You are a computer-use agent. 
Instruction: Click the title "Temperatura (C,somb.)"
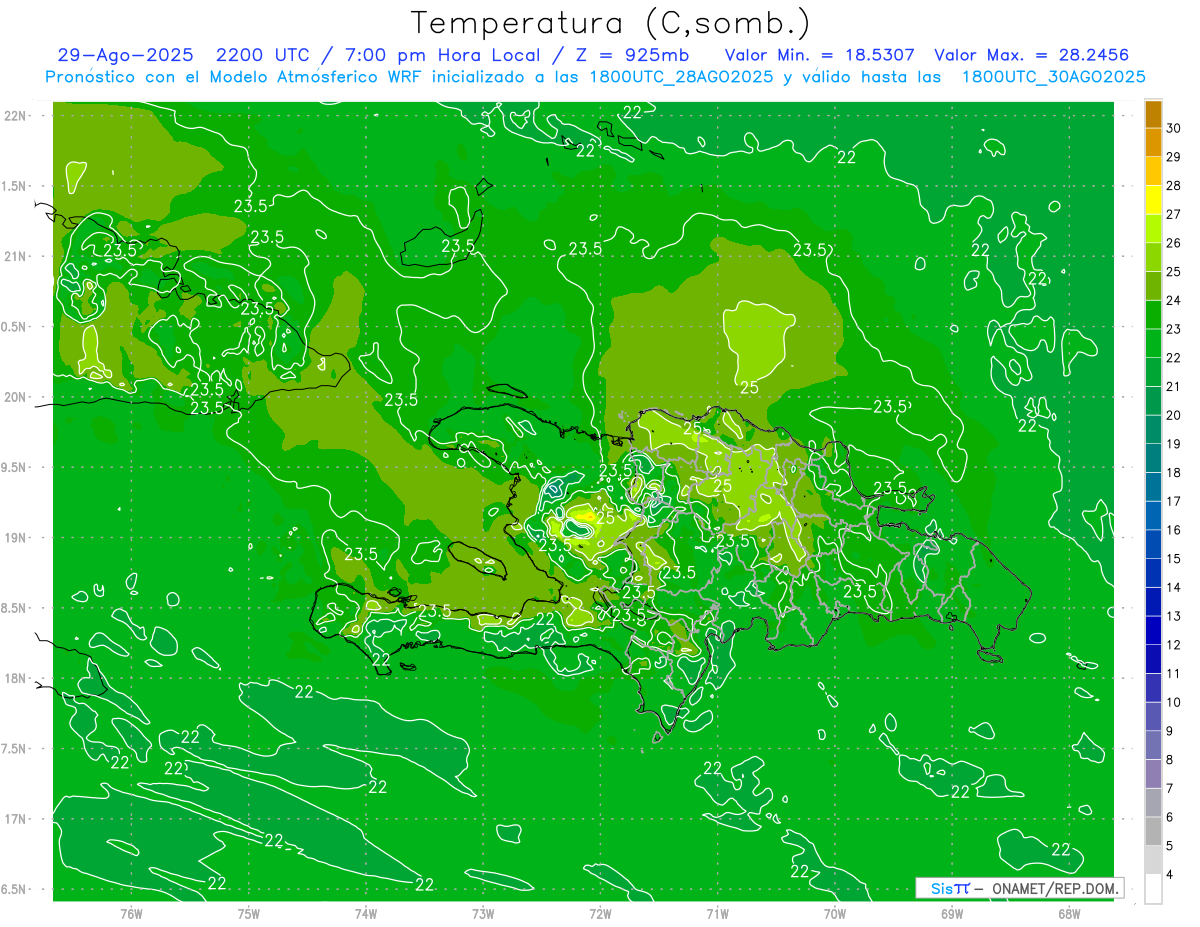(610, 22)
